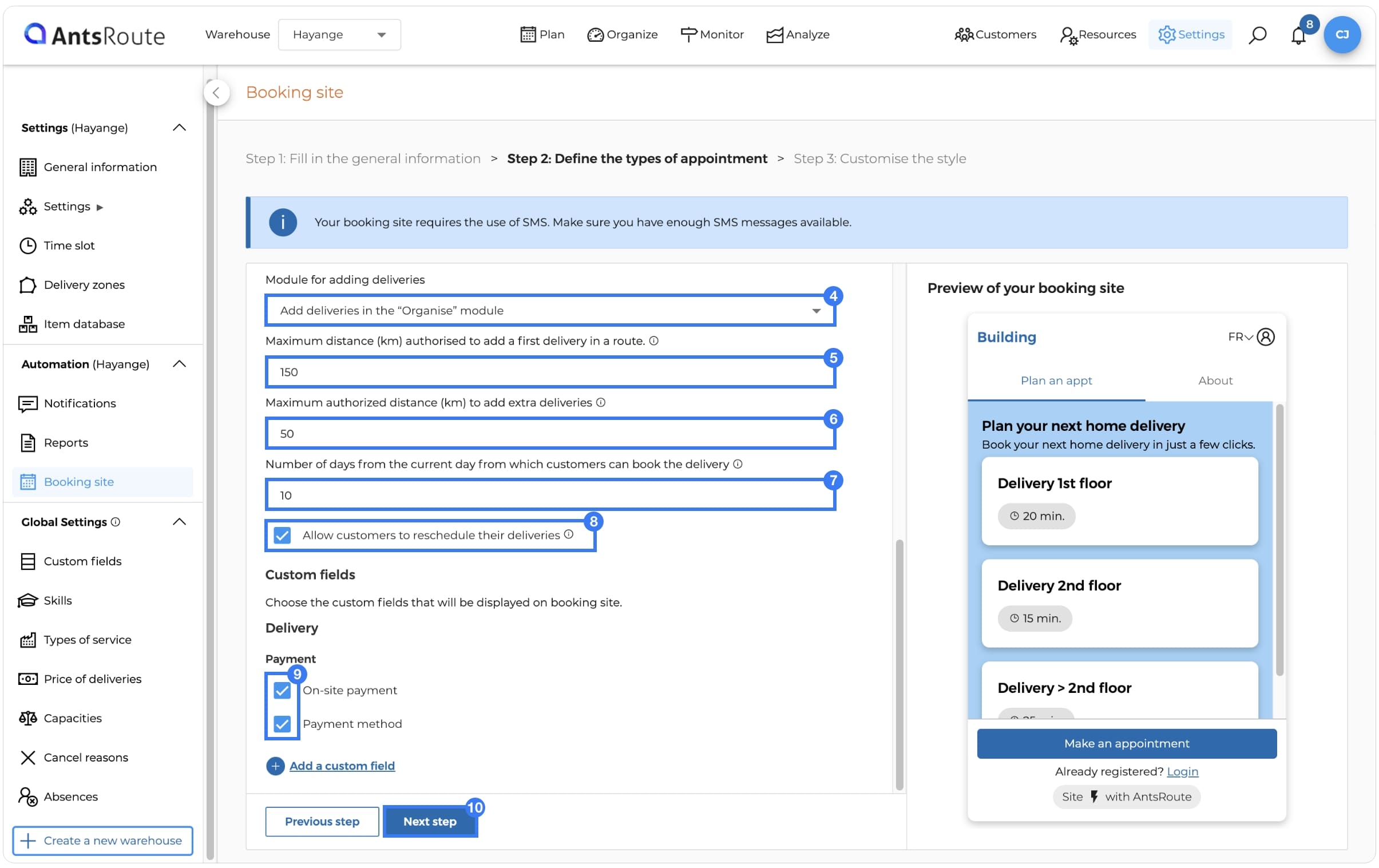Open notifications bell icon

(x=1298, y=35)
